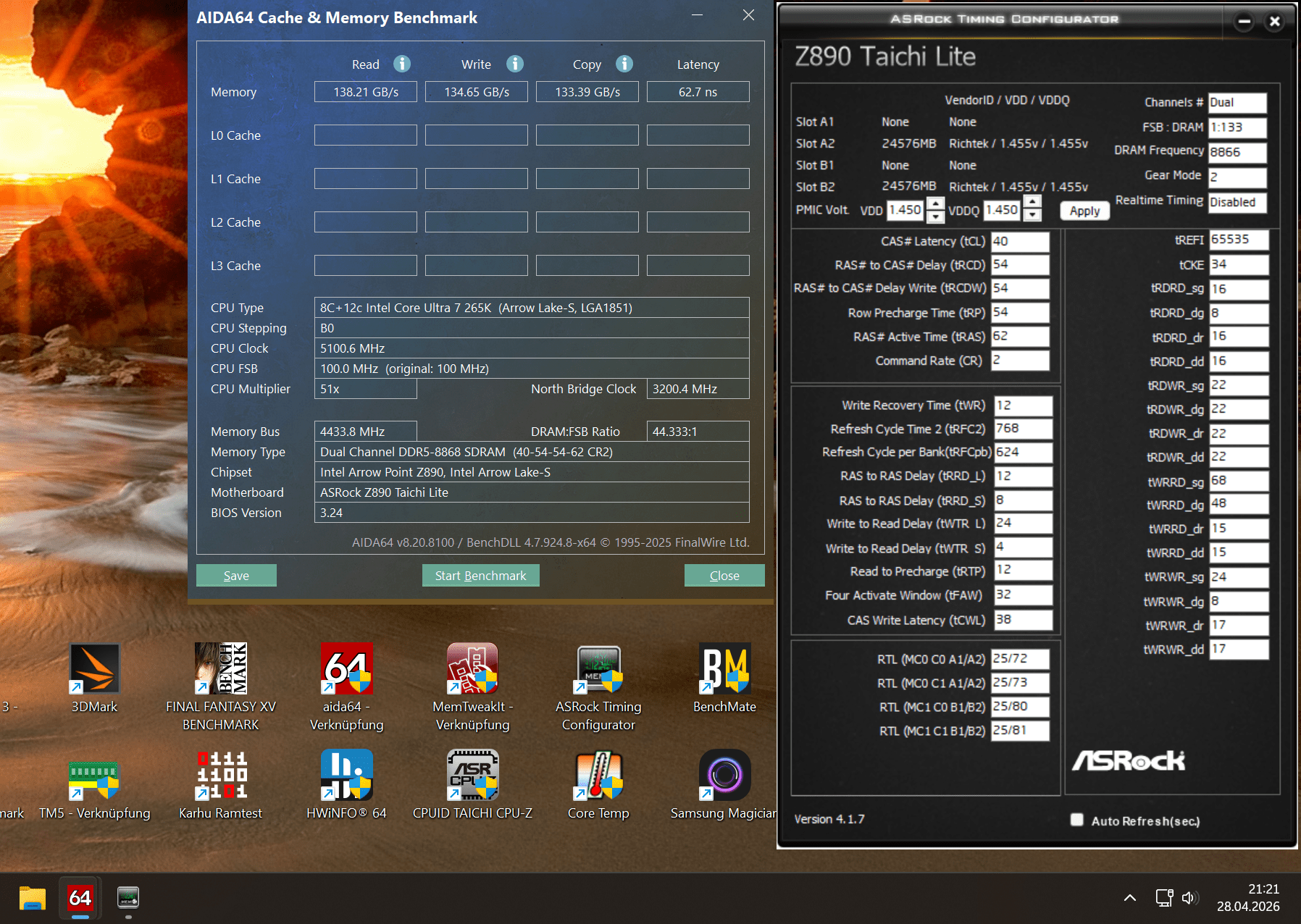Decrease VDDQ voltage with down arrow
1301x924 pixels.
tap(1033, 215)
